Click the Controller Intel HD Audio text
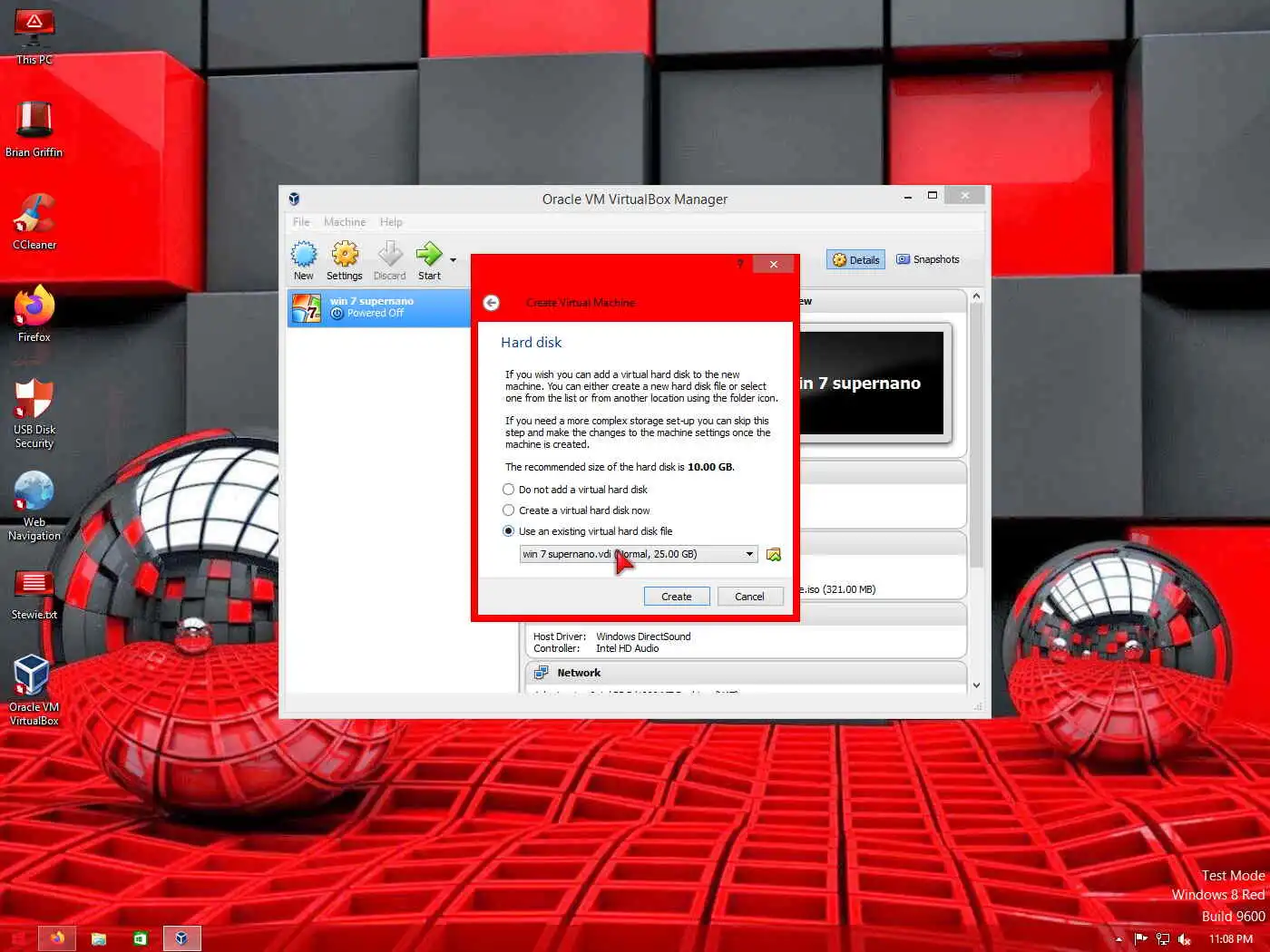 point(596,648)
